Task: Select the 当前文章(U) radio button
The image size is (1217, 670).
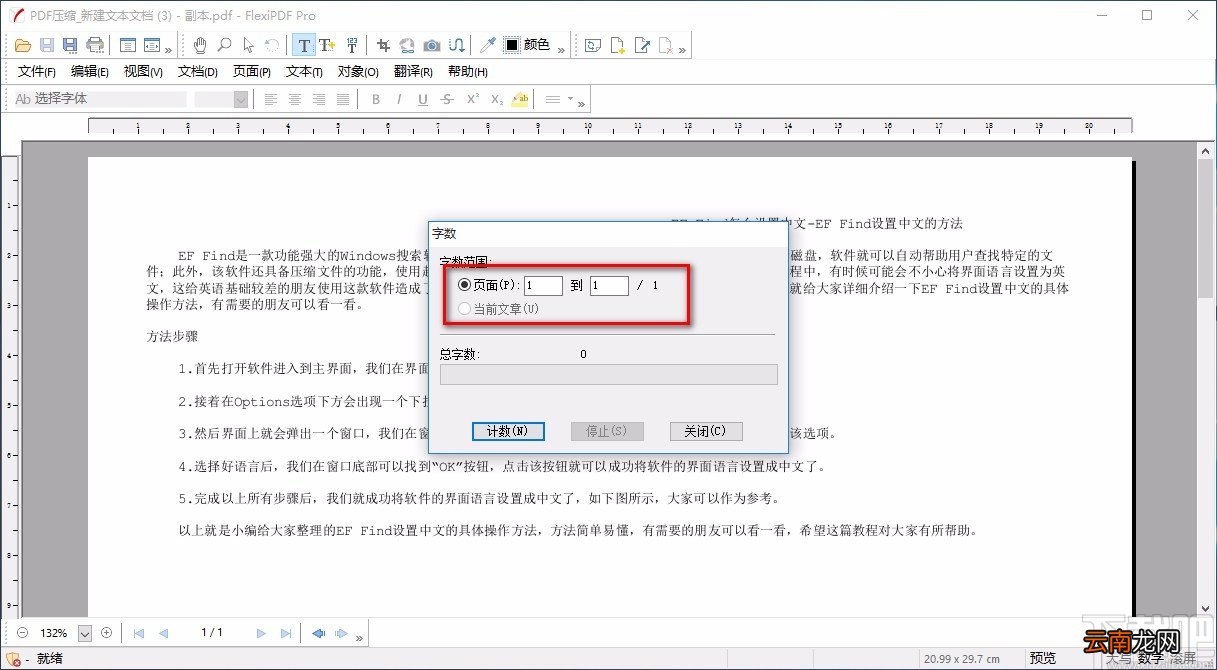Action: (464, 309)
